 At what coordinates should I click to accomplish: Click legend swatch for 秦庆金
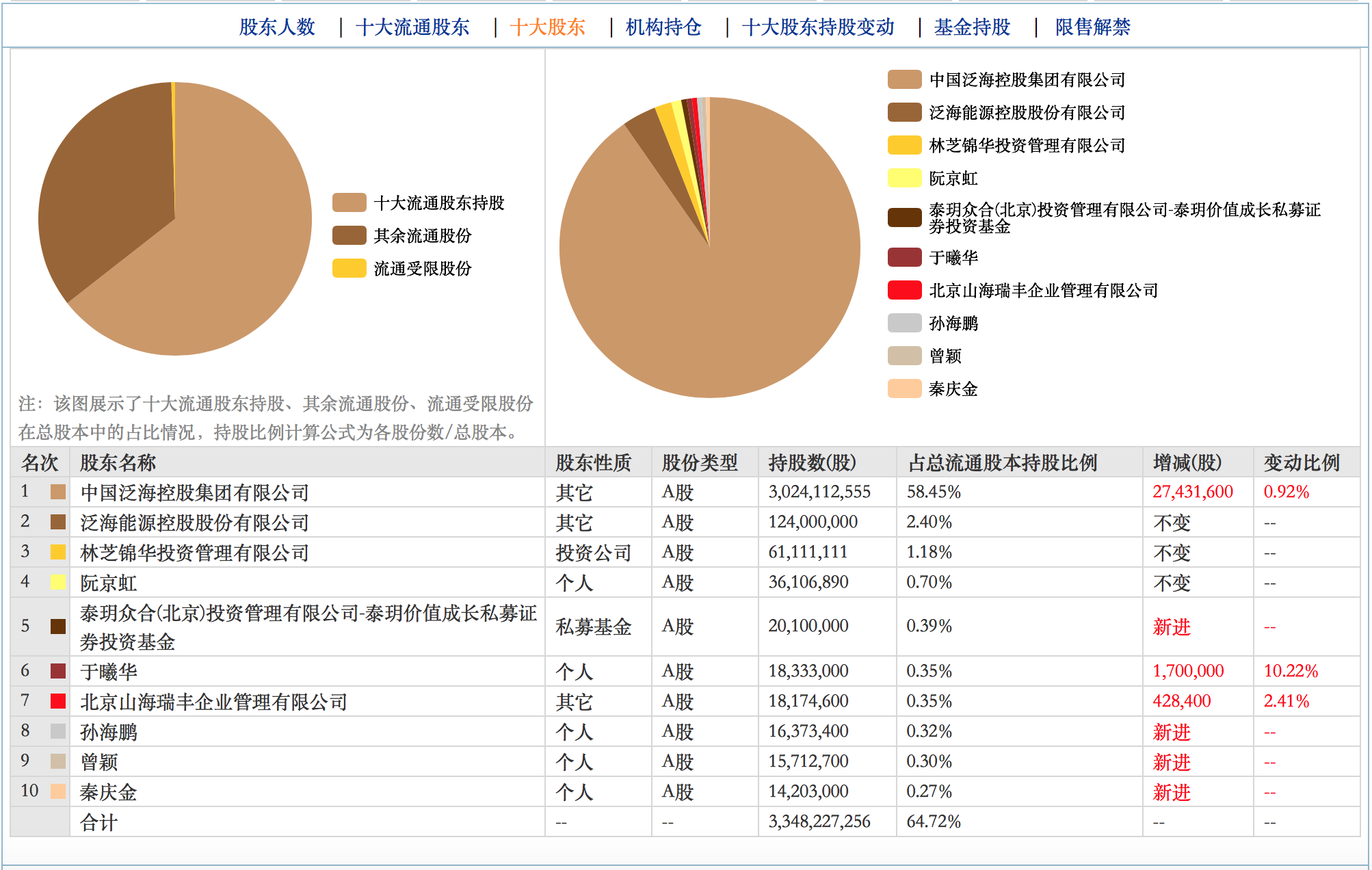coord(904,388)
